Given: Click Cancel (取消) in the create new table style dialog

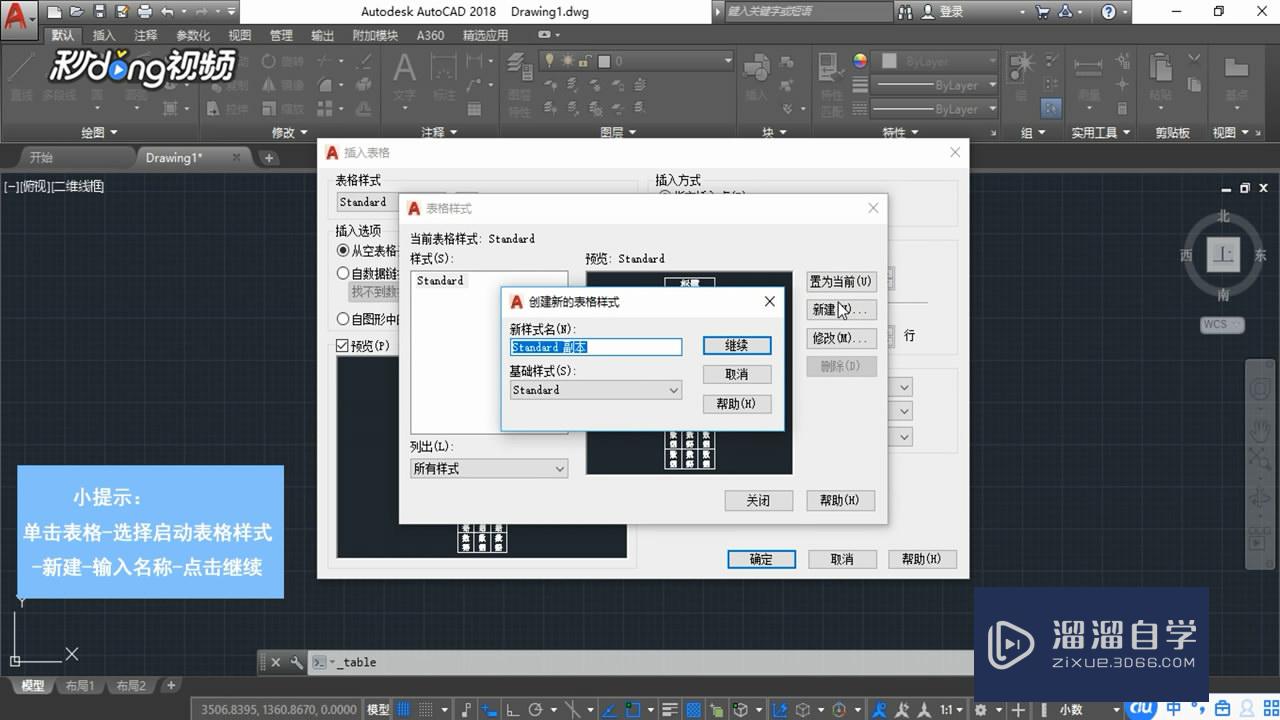Looking at the screenshot, I should pyautogui.click(x=737, y=374).
